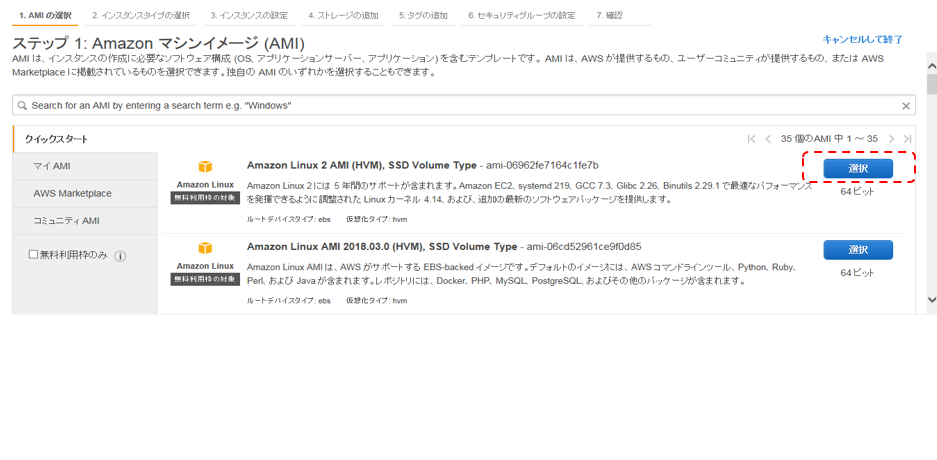
Task: Open step 6. セキュリティグループの設定 tab
Action: 522,16
